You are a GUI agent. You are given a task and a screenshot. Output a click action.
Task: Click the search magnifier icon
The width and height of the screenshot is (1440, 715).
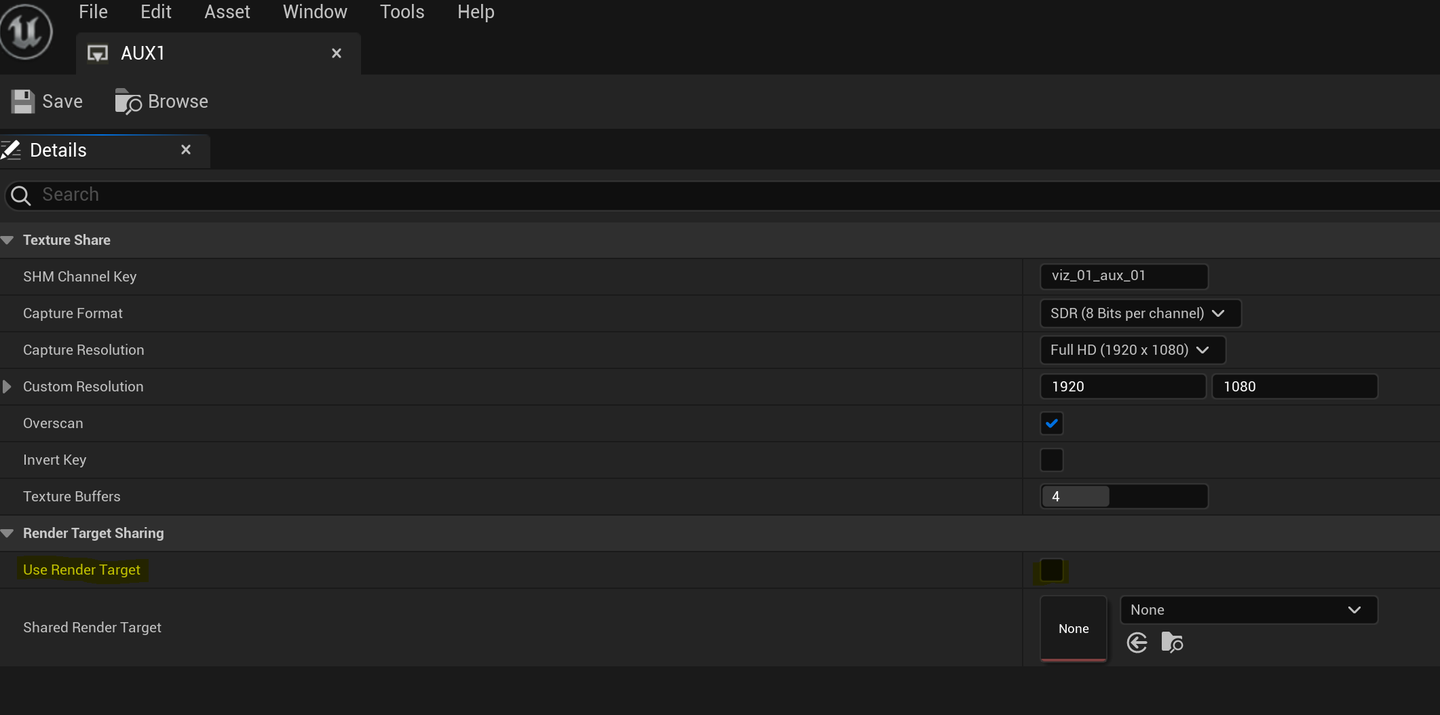(20, 195)
